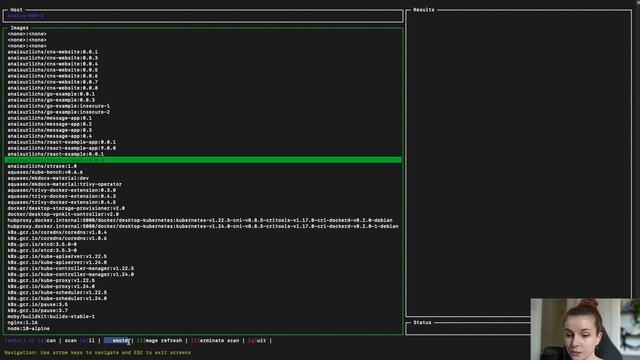Click react-example:0.0.1 in Images list

pos(56,154)
